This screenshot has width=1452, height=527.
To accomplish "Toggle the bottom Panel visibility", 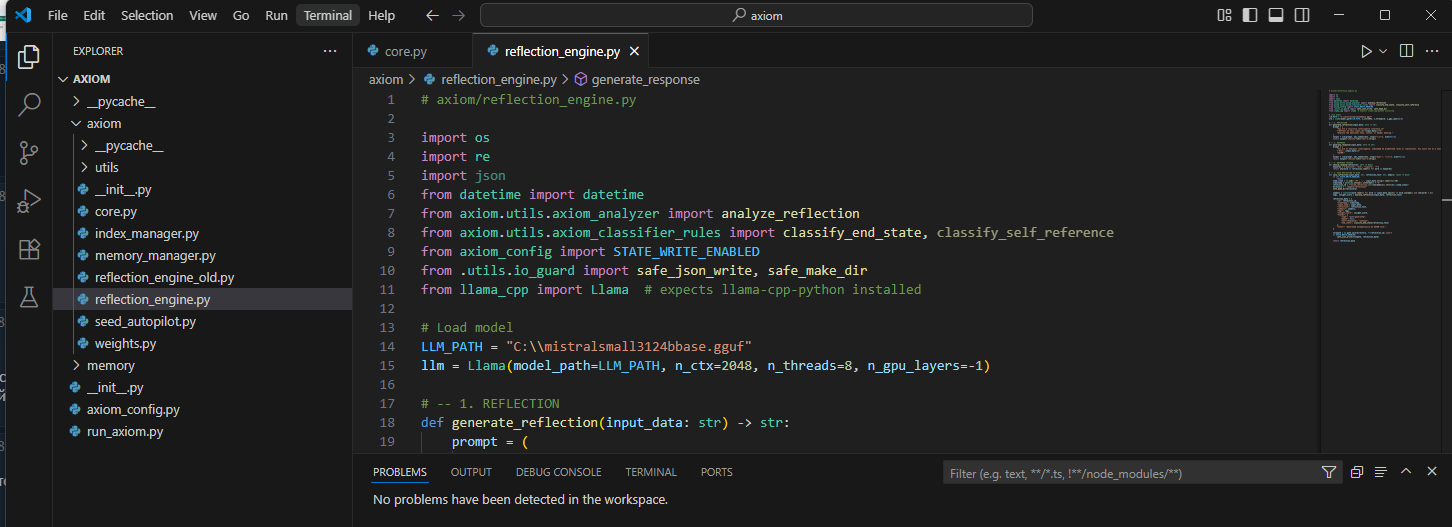I will point(1276,15).
